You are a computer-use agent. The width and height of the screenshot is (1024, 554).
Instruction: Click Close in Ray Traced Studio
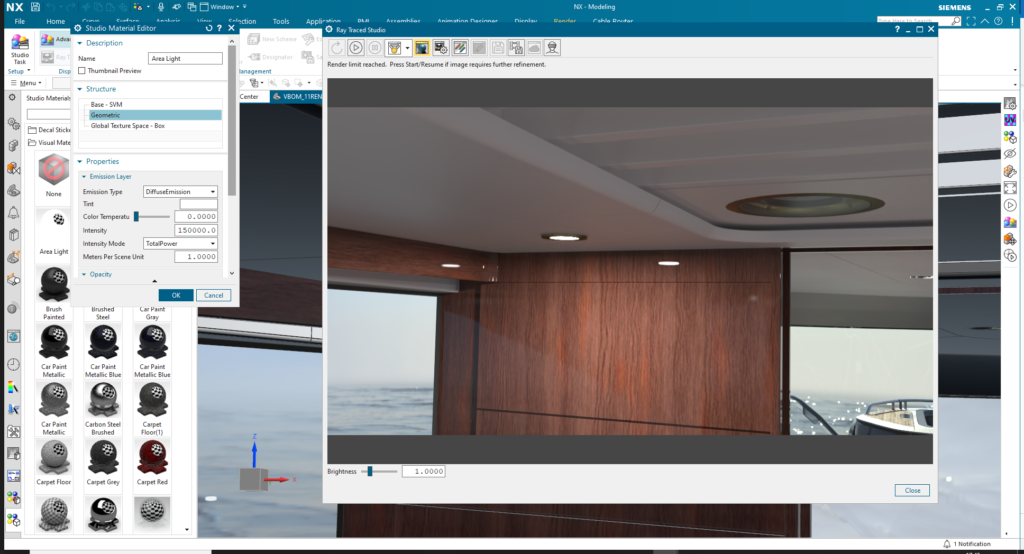coord(912,490)
